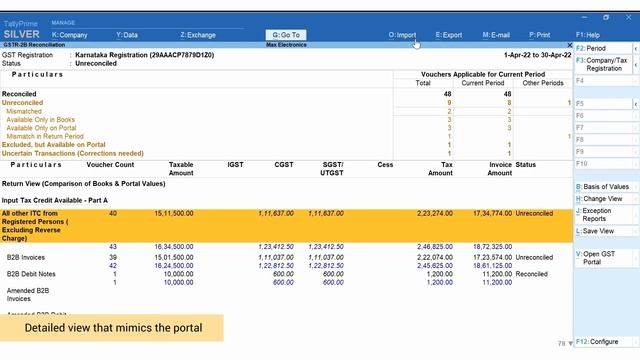Select highlighted All other ITC row
Screen dimensions: 640x360
pos(287,226)
